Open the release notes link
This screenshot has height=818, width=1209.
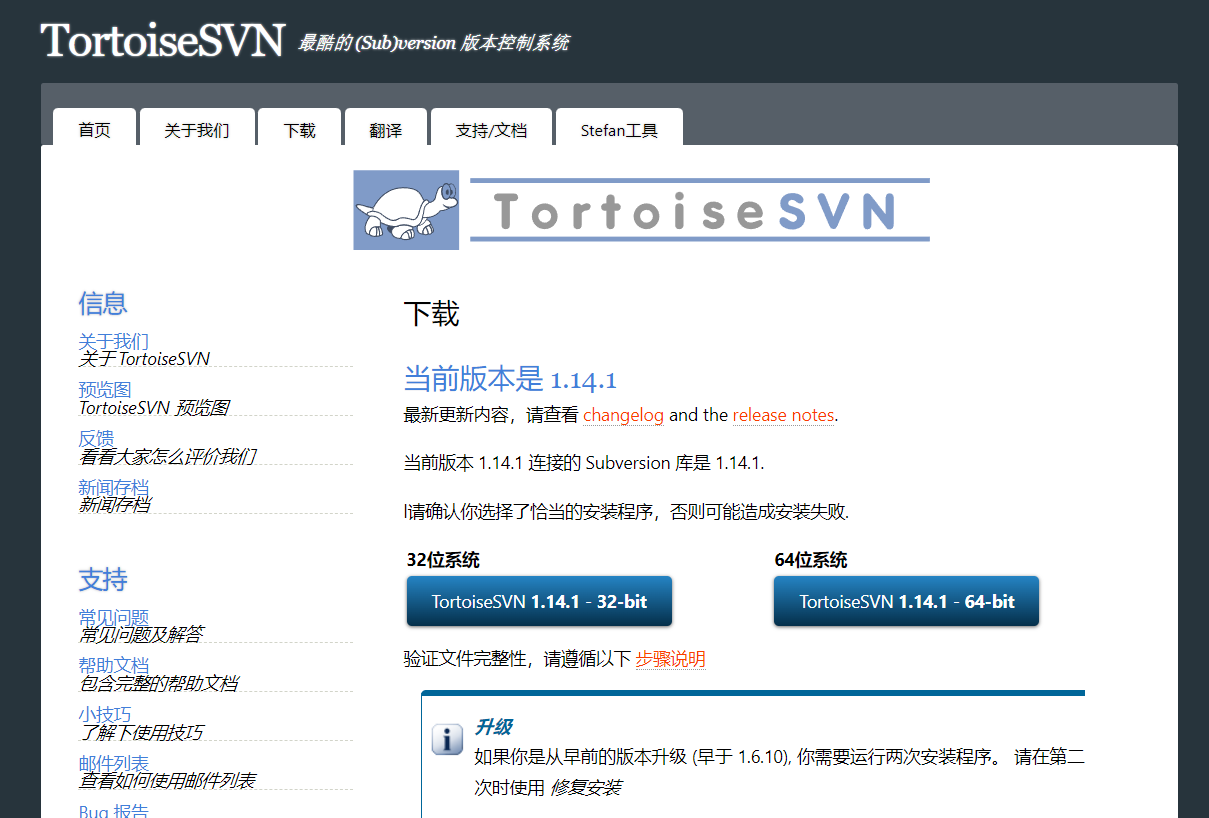click(x=784, y=415)
